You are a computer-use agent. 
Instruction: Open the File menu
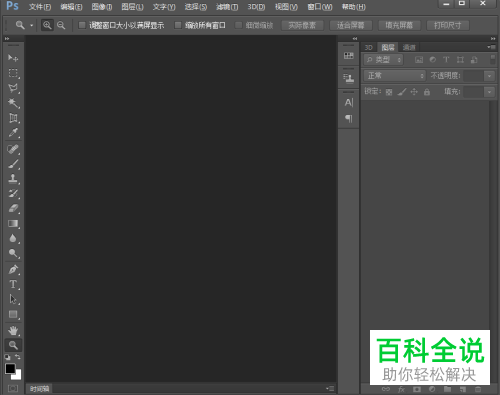click(39, 7)
